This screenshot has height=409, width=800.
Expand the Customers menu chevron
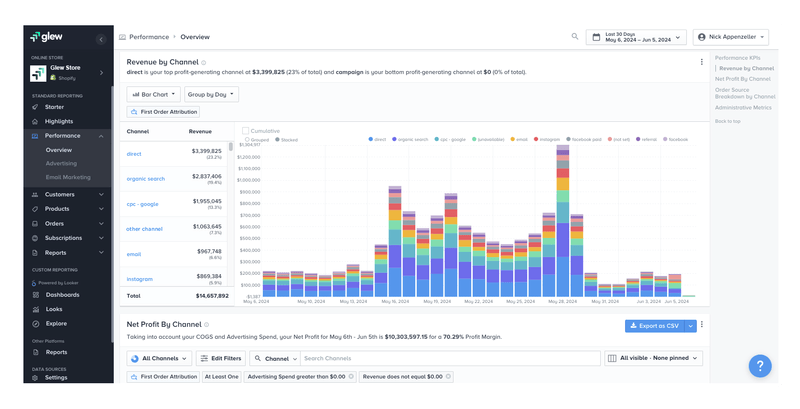click(101, 195)
